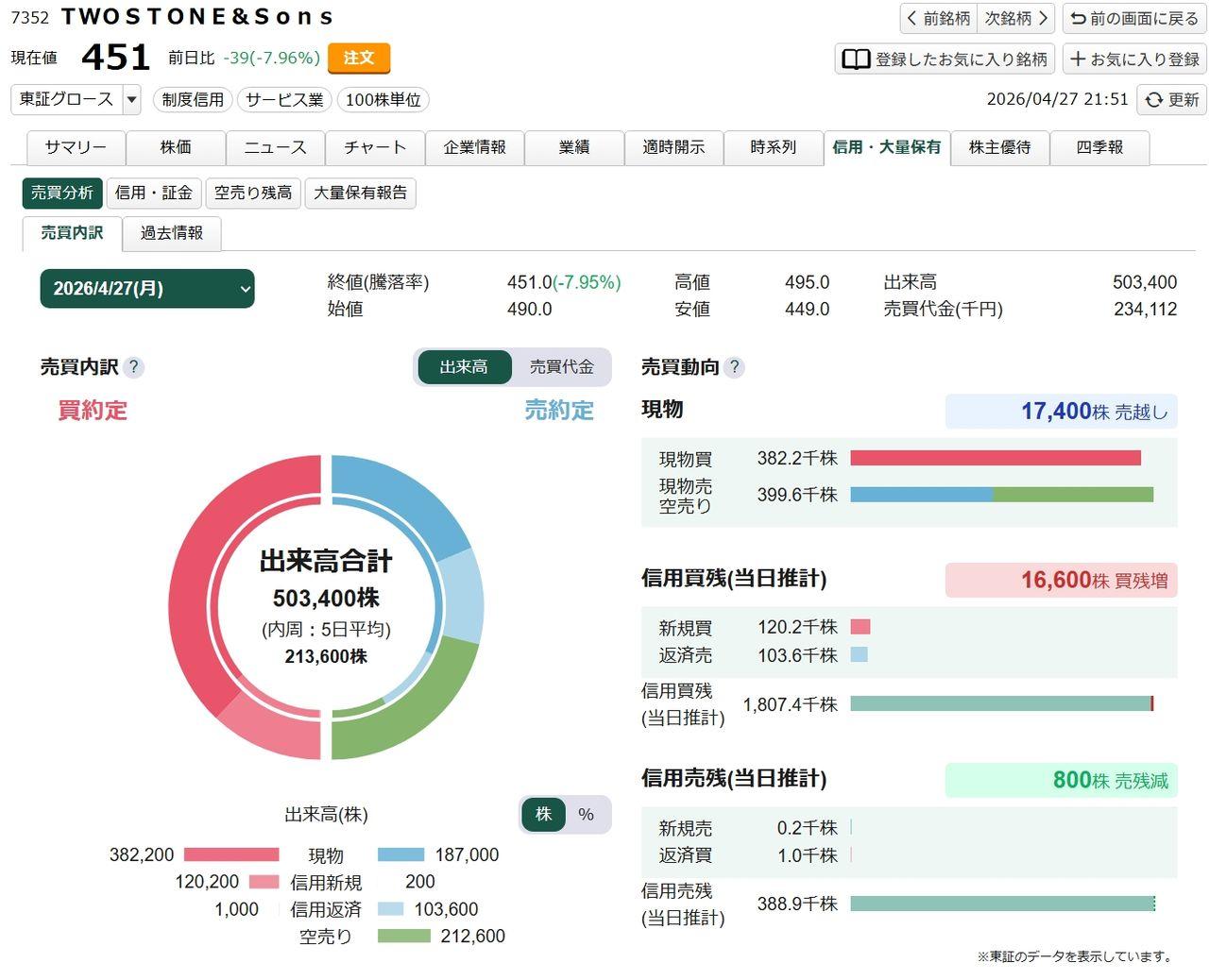Click the 信用売残 388.9千株 bar

1002,904
